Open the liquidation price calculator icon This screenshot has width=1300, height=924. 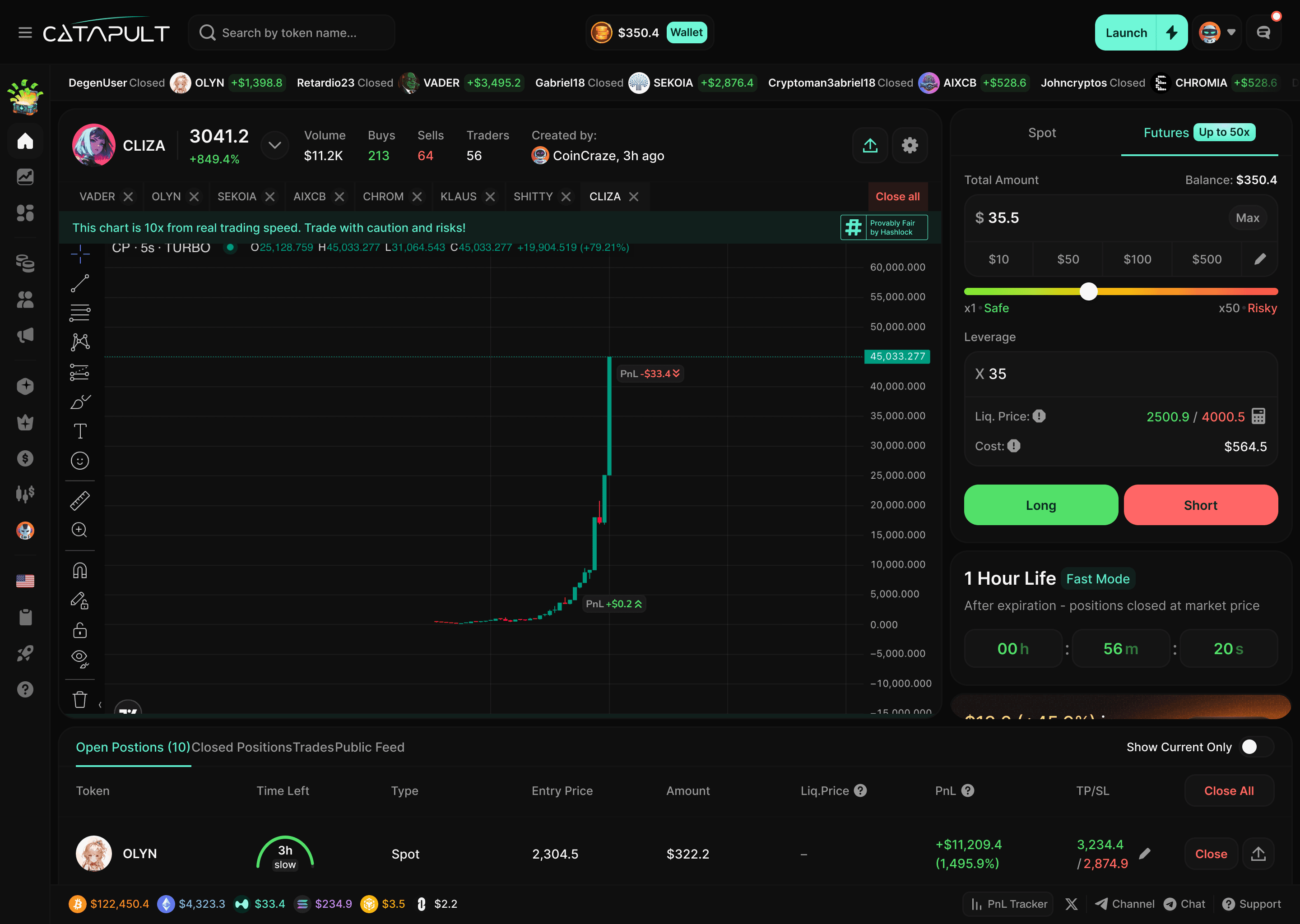[x=1258, y=416]
